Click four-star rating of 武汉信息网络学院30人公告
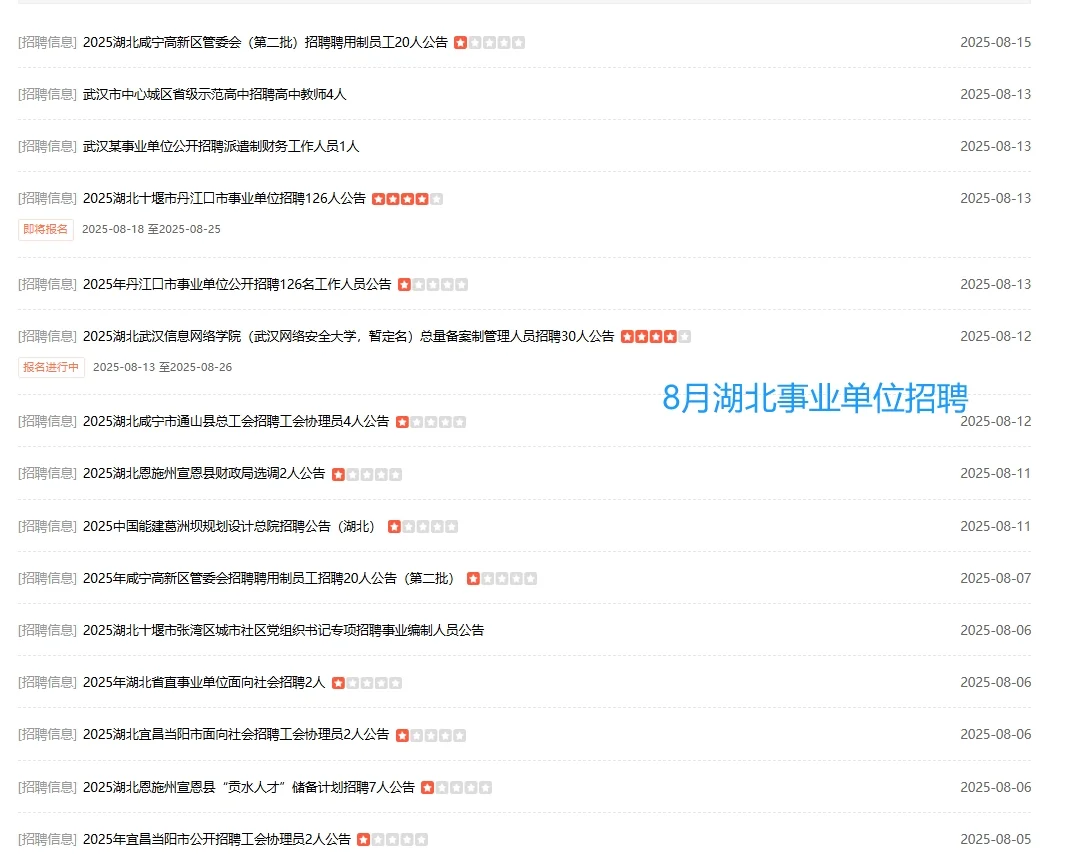 coord(656,337)
